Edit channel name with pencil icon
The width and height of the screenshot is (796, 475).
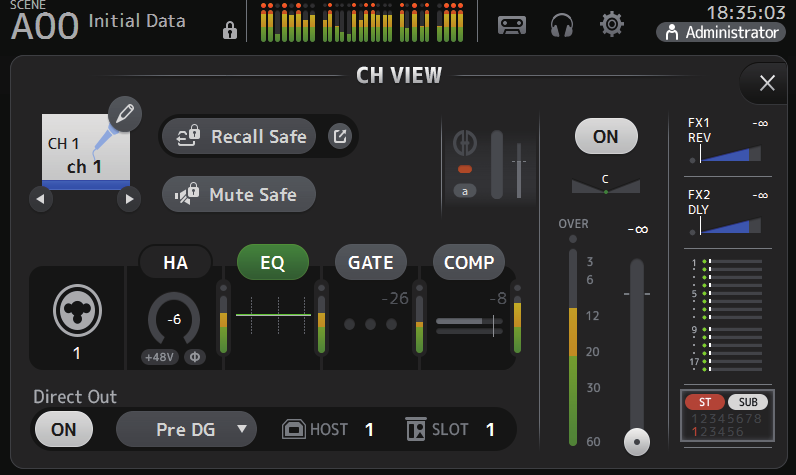[x=125, y=114]
